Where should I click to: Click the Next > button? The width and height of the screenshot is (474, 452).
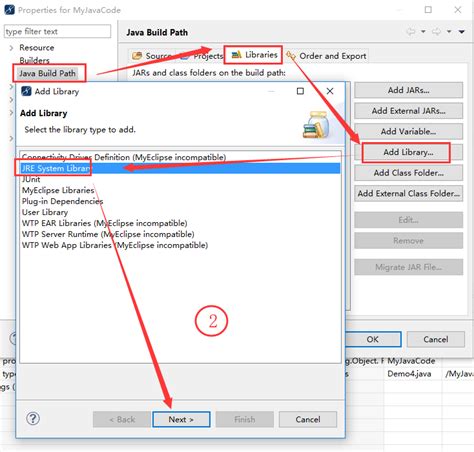pos(181,419)
